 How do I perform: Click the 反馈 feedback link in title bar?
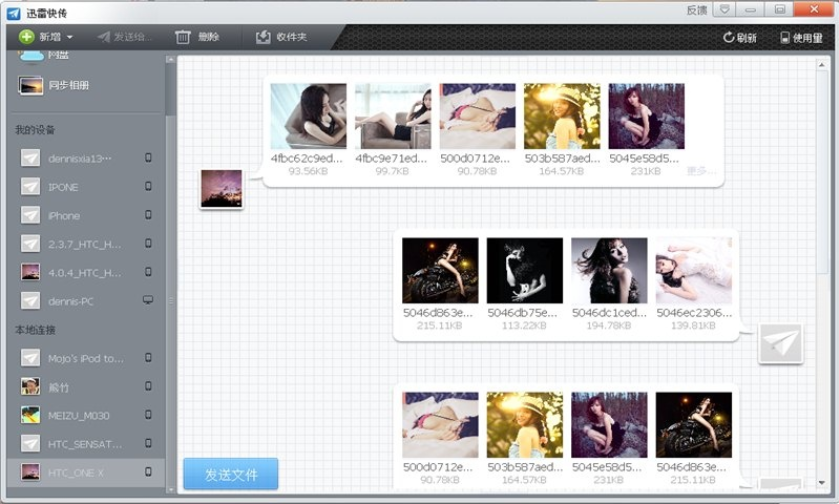tap(697, 10)
